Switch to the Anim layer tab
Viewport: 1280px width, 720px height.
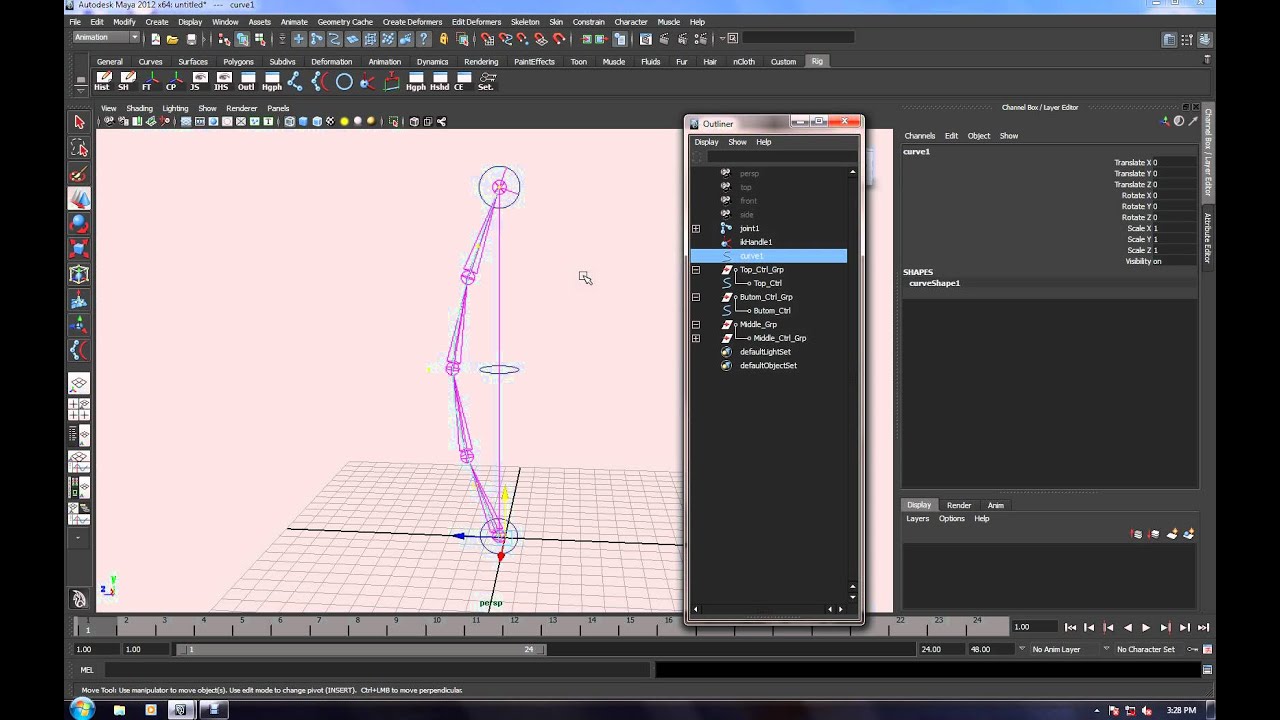coord(995,505)
